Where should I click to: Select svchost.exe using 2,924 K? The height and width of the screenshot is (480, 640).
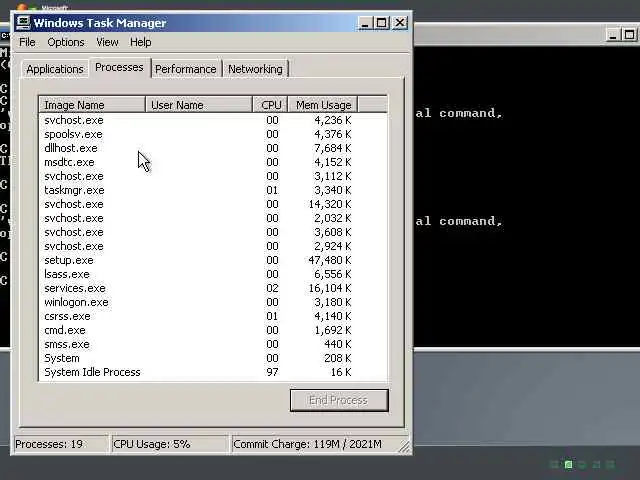click(x=213, y=246)
